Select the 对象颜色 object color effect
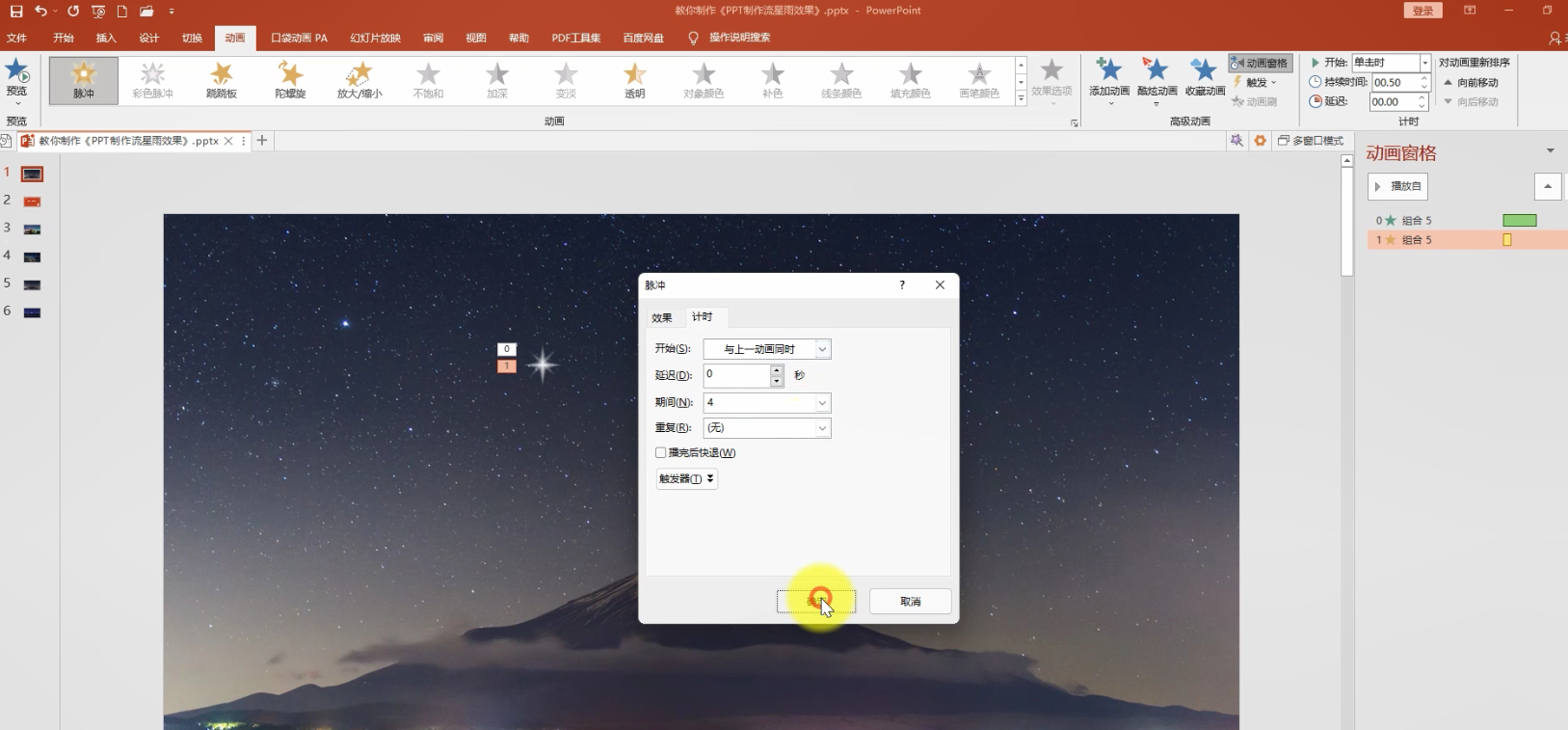Image resolution: width=1568 pixels, height=730 pixels. 704,80
